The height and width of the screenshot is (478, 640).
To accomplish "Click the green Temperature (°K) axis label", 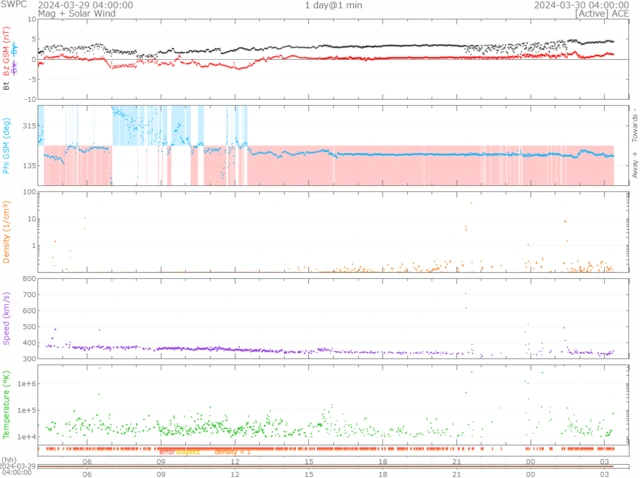I will click(7, 404).
